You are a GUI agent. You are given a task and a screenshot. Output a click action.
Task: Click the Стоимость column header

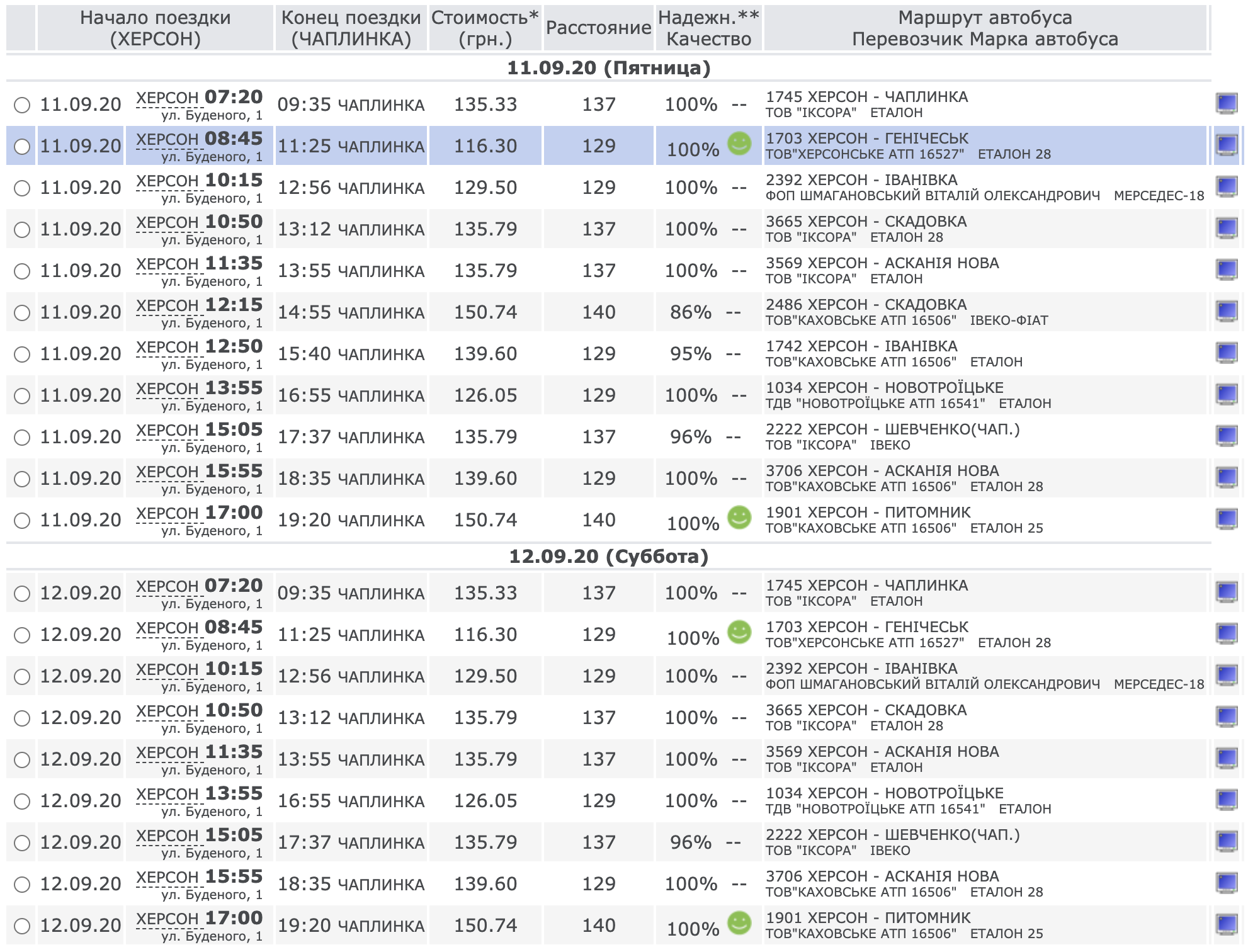point(485,28)
